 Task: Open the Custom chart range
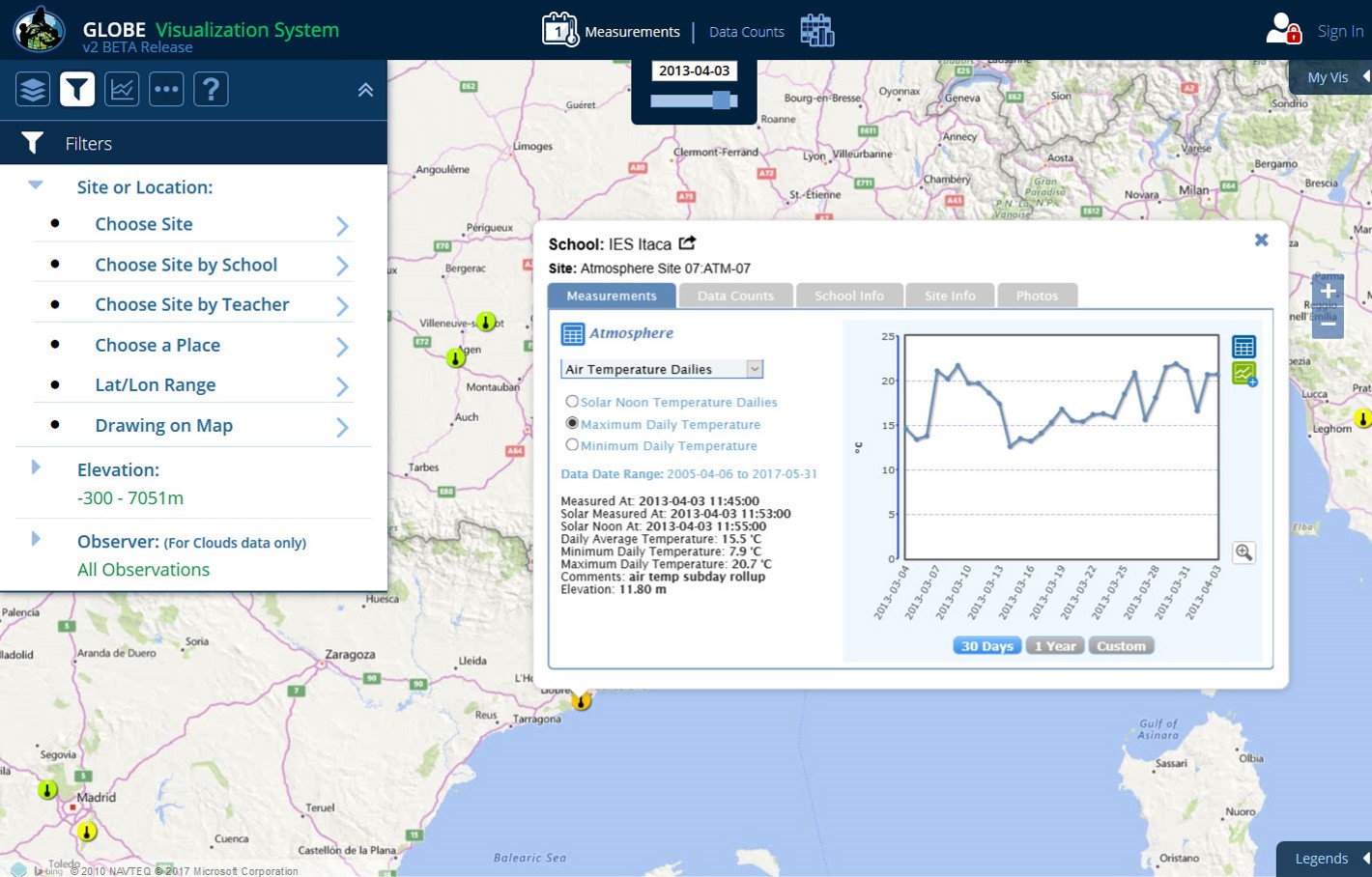1121,646
